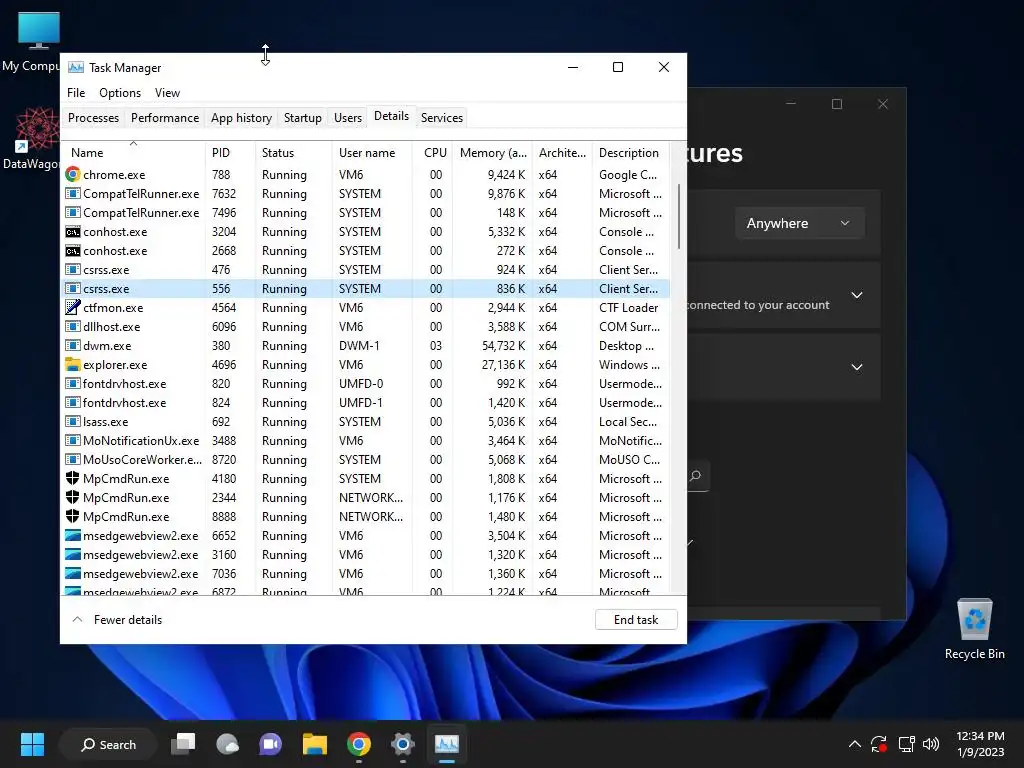Open the Recycle Bin desktop icon
This screenshot has height=768, width=1024.
974,629
